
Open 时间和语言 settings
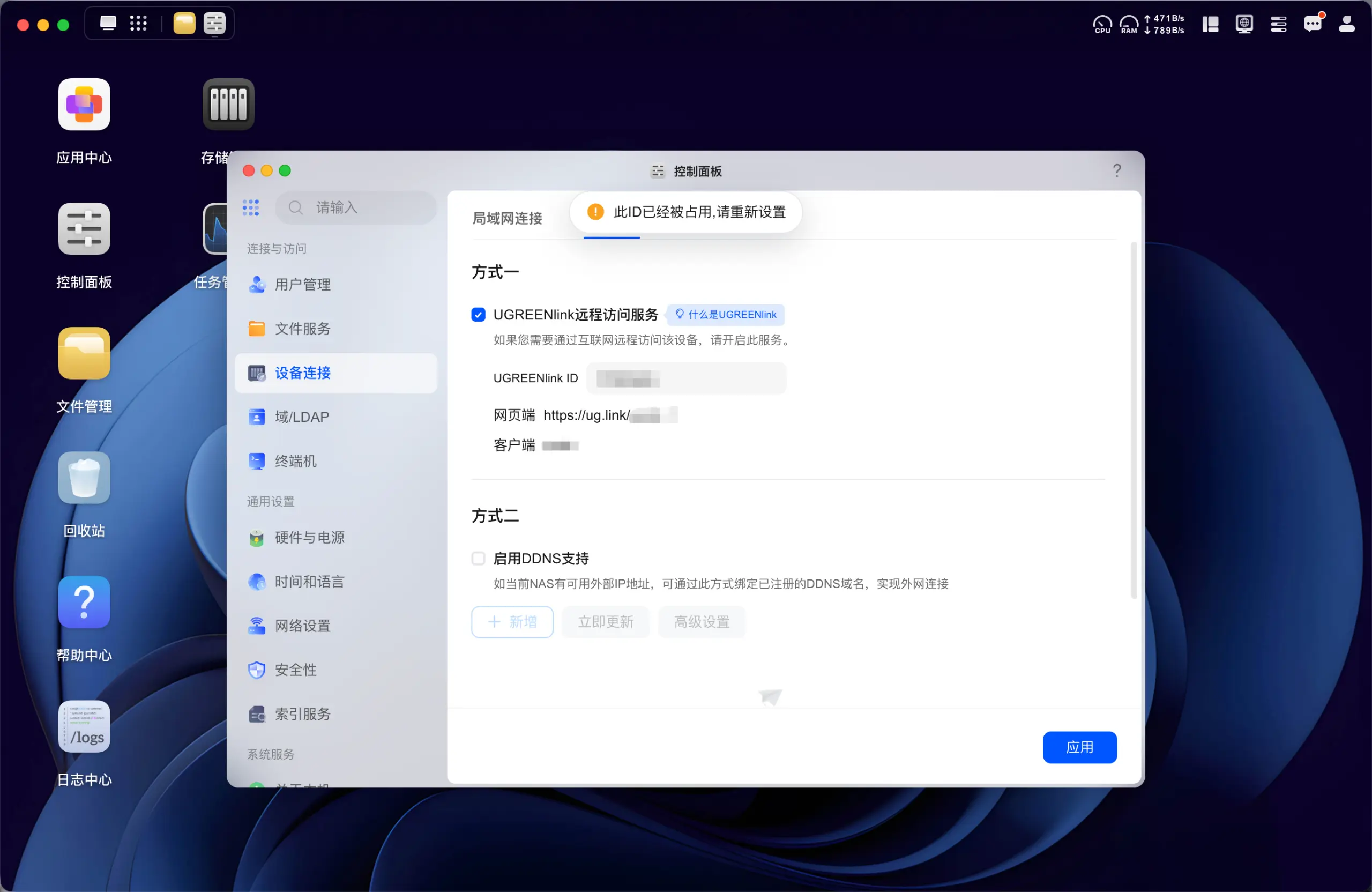336,582
